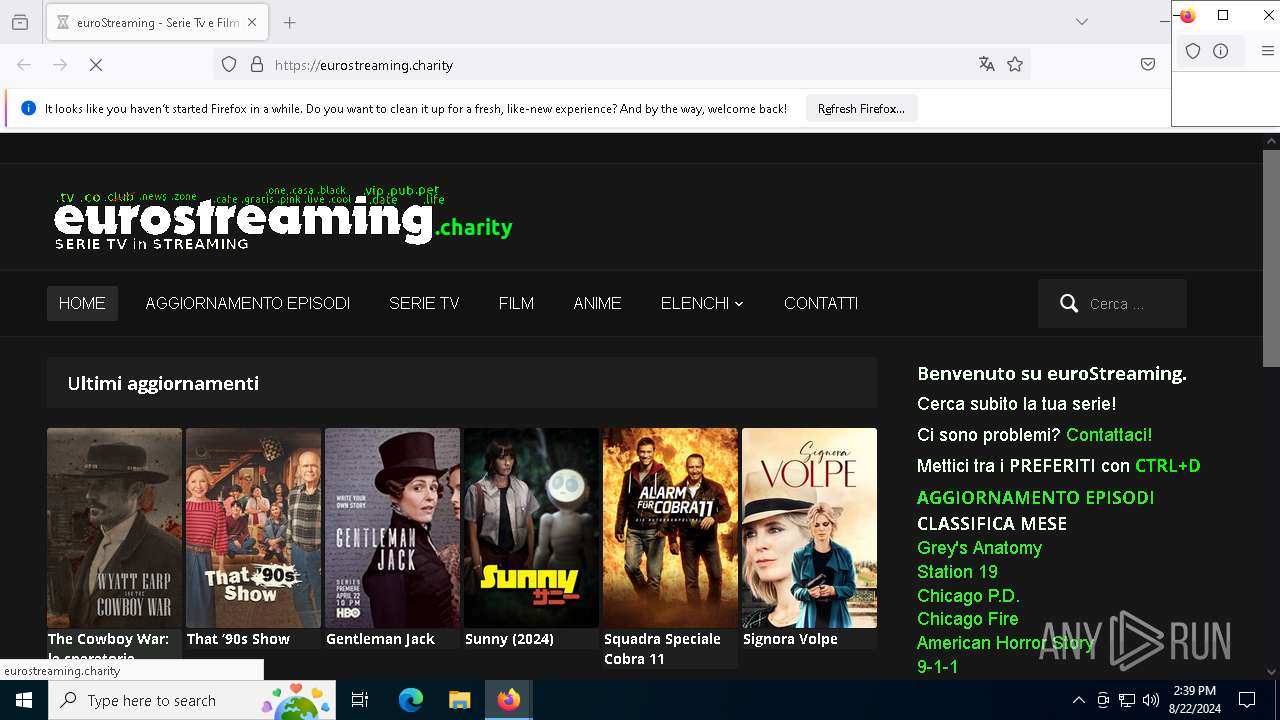Open Grey's Anatomy from the monthly ranking

click(980, 548)
